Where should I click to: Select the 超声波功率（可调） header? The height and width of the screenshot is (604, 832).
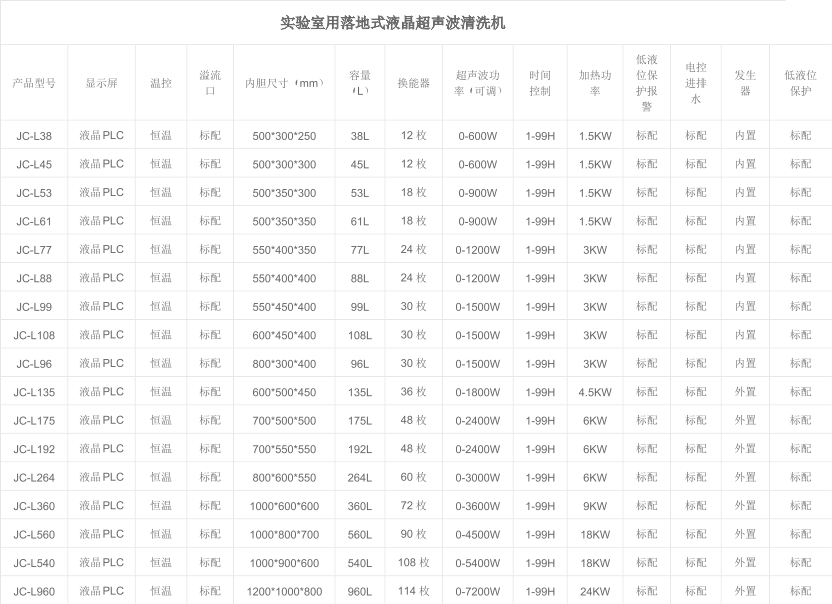pyautogui.click(x=478, y=83)
